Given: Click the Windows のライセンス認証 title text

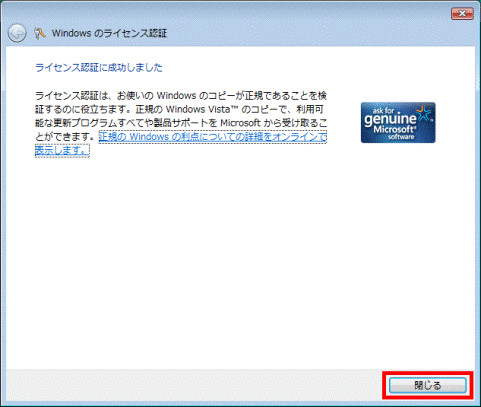Looking at the screenshot, I should [x=109, y=33].
